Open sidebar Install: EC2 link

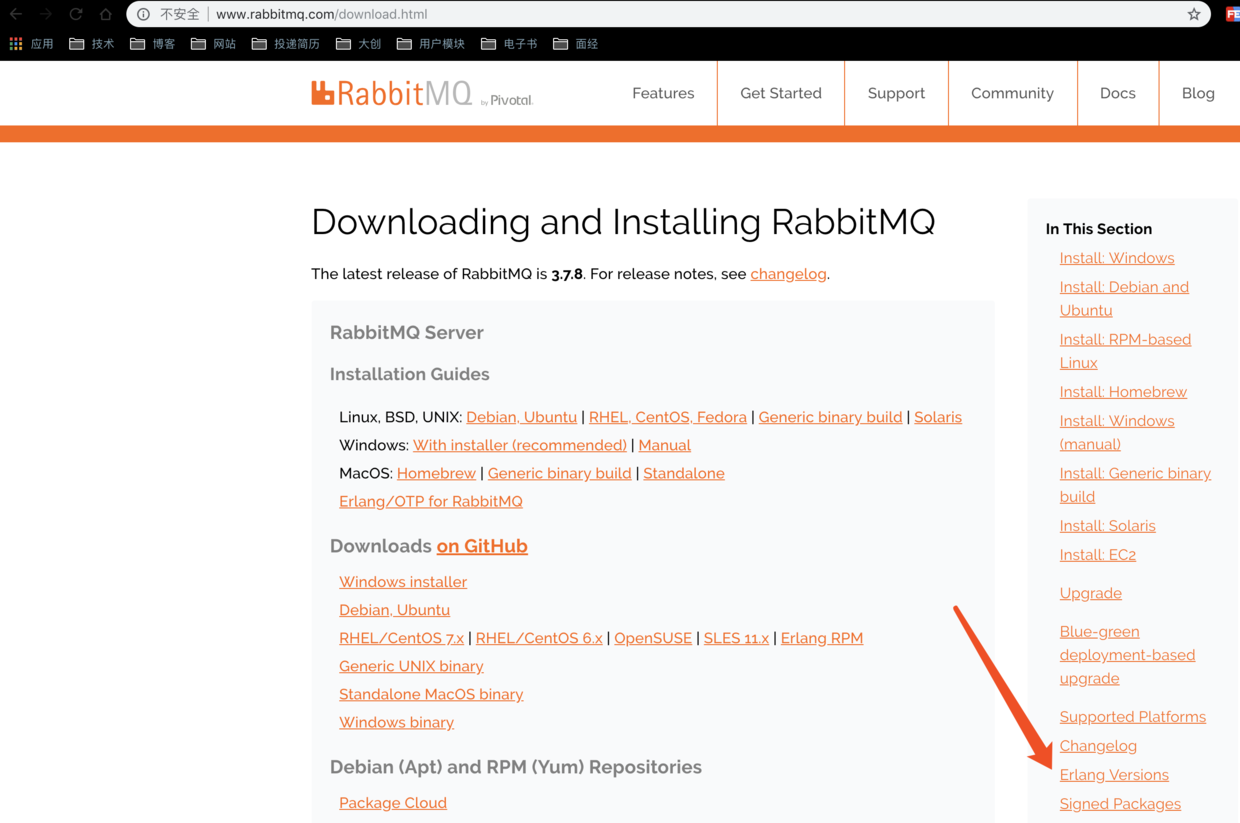pyautogui.click(x=1098, y=555)
